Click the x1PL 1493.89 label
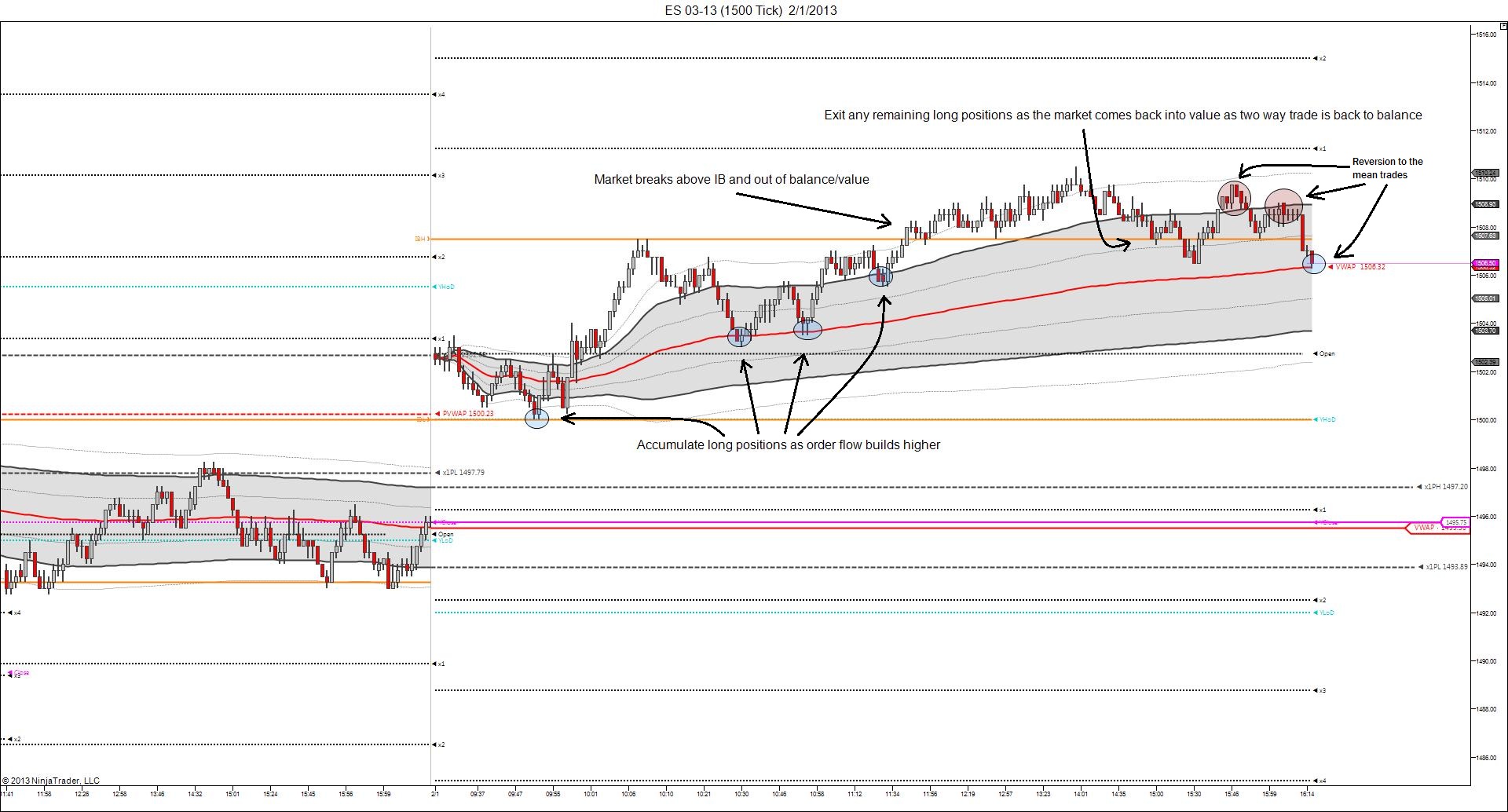 coord(1447,567)
